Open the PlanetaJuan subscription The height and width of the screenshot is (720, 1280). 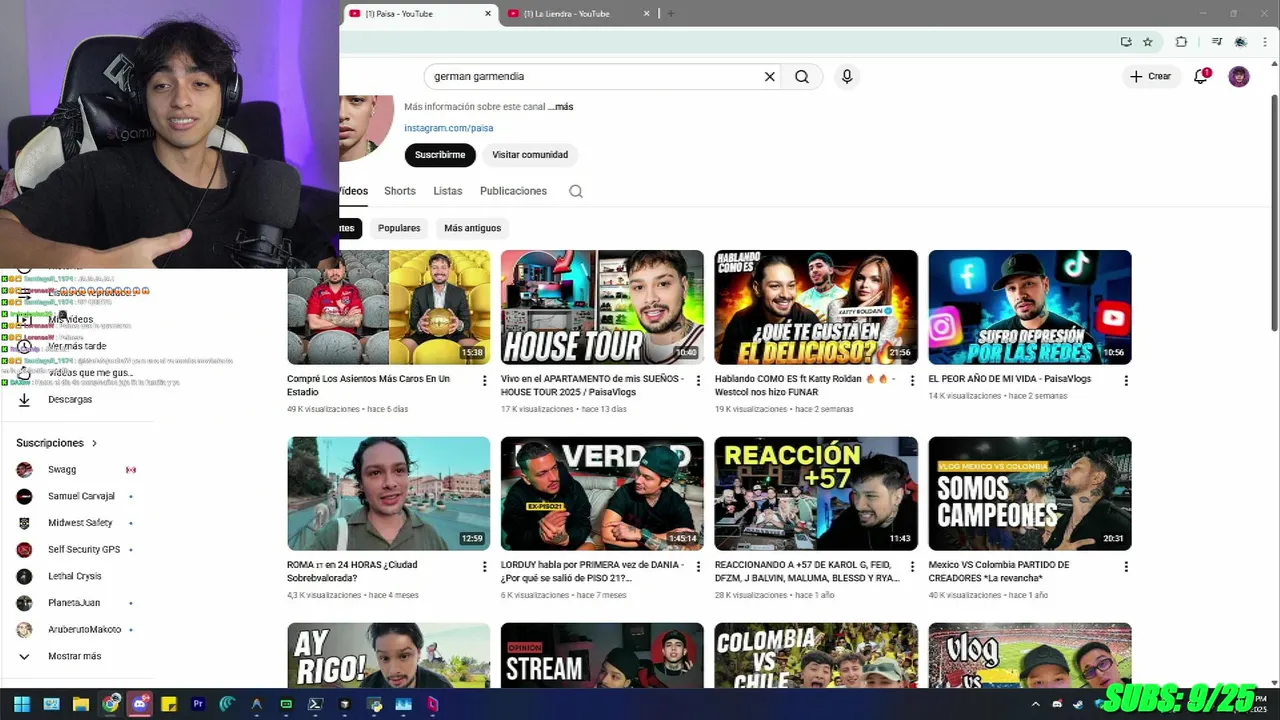[76, 603]
